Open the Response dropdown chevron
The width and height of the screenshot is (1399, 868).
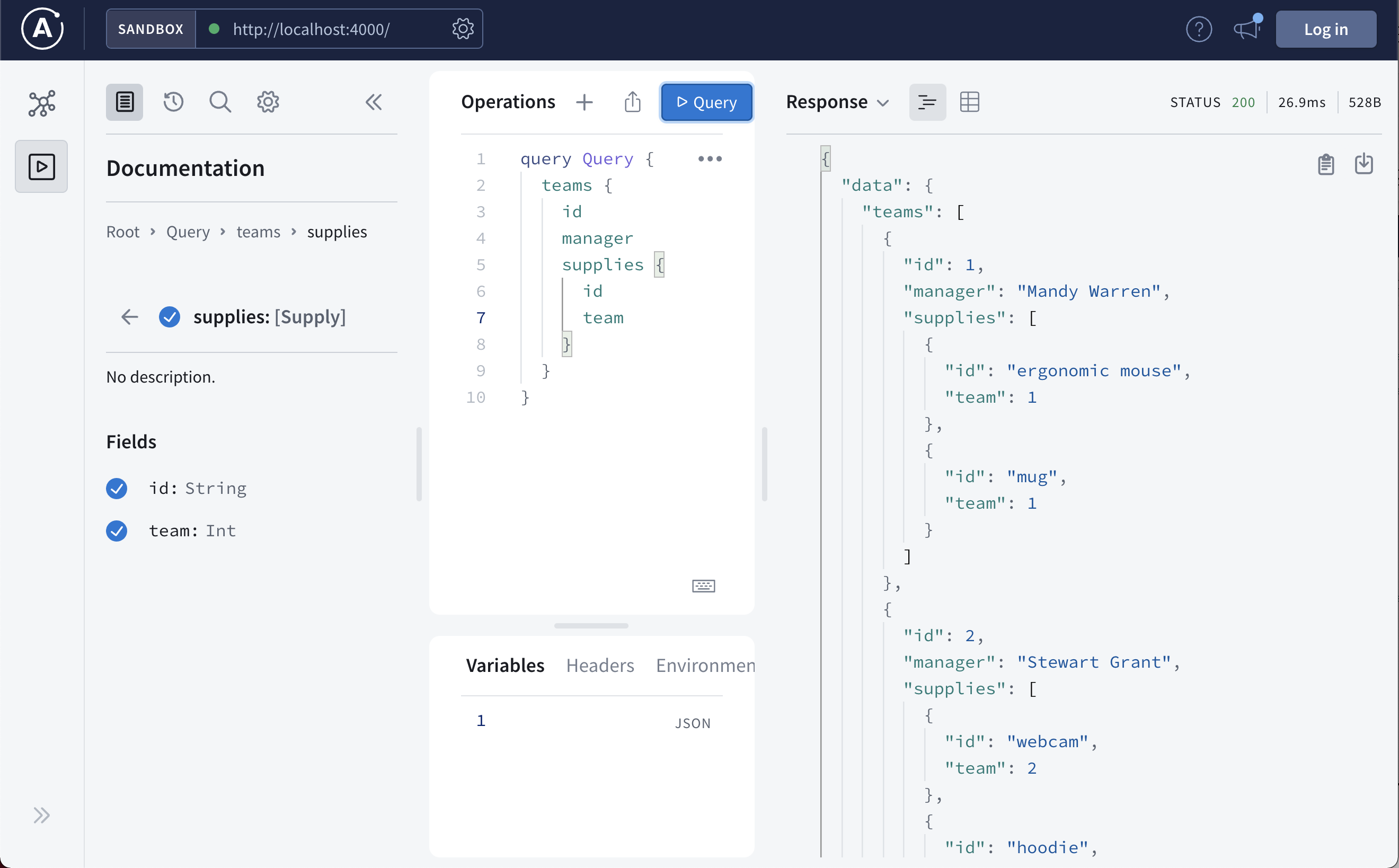click(x=883, y=103)
